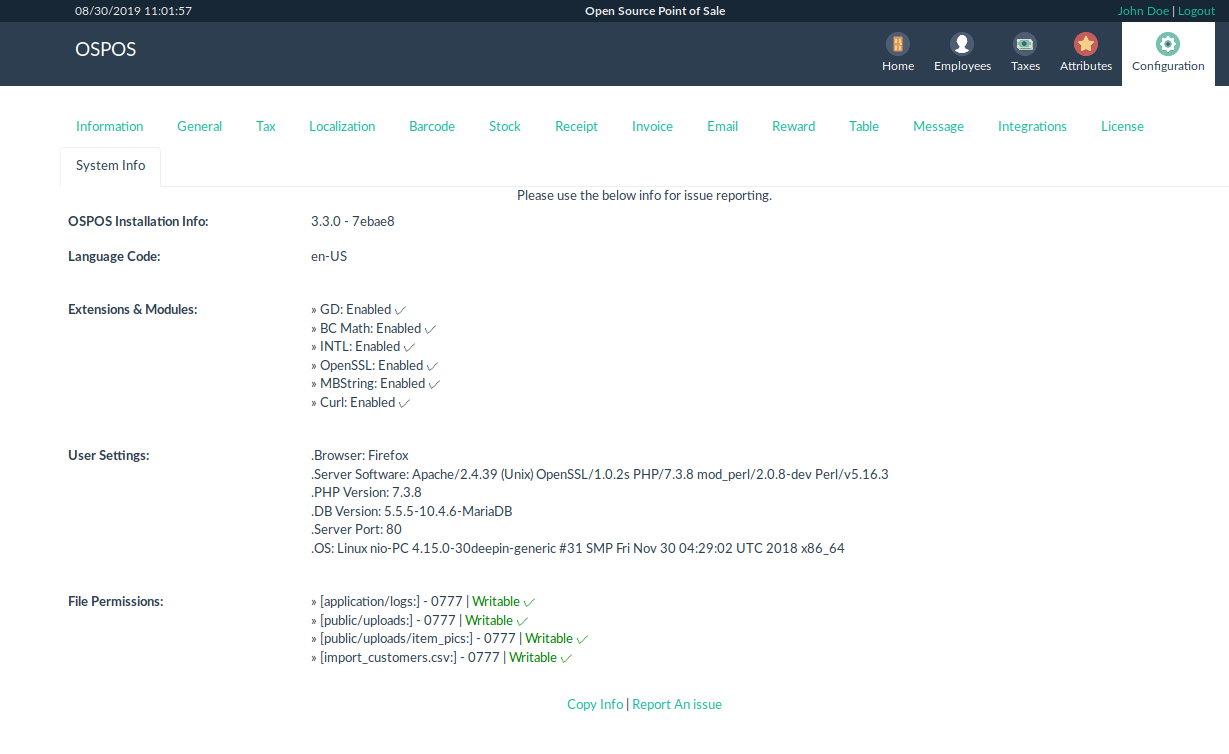Switch to the Invoice tab

[652, 126]
